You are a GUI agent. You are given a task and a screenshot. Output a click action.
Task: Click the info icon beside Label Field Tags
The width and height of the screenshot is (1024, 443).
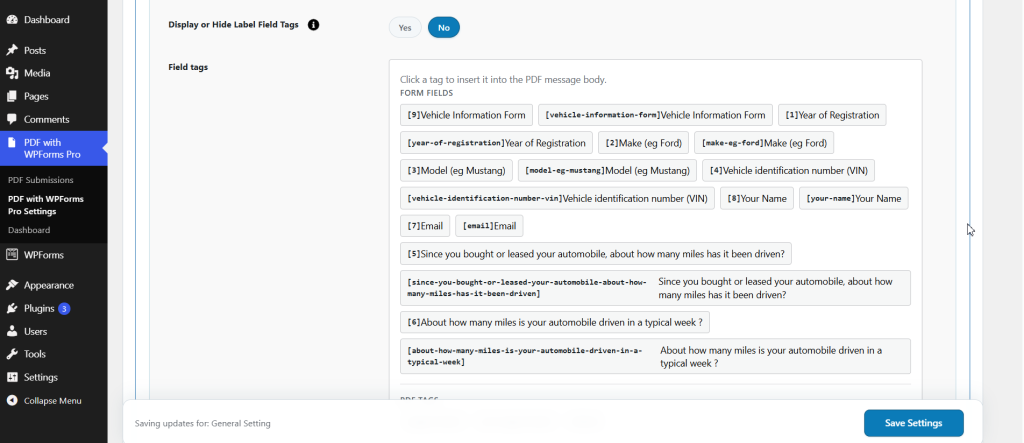click(x=313, y=25)
